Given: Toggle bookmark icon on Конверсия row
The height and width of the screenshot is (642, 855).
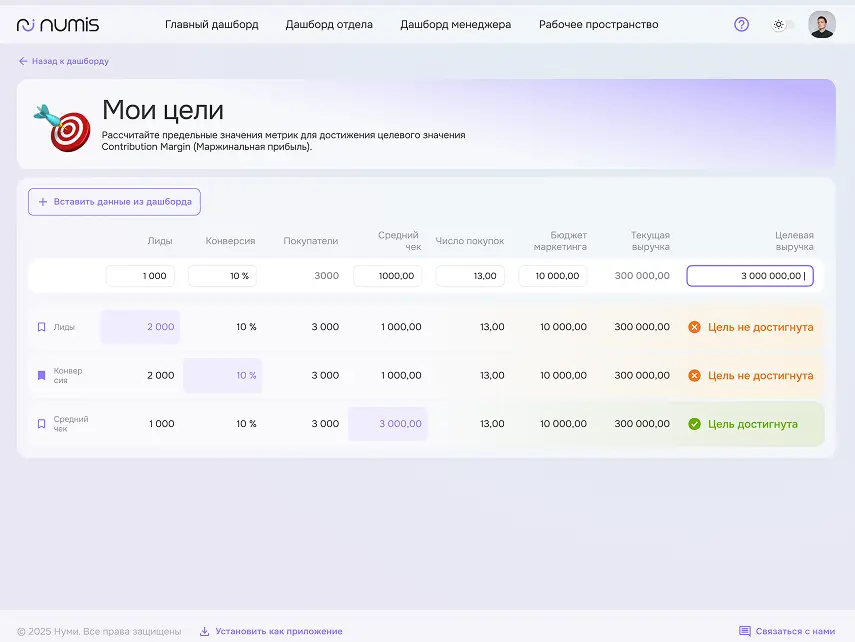Looking at the screenshot, I should [41, 376].
